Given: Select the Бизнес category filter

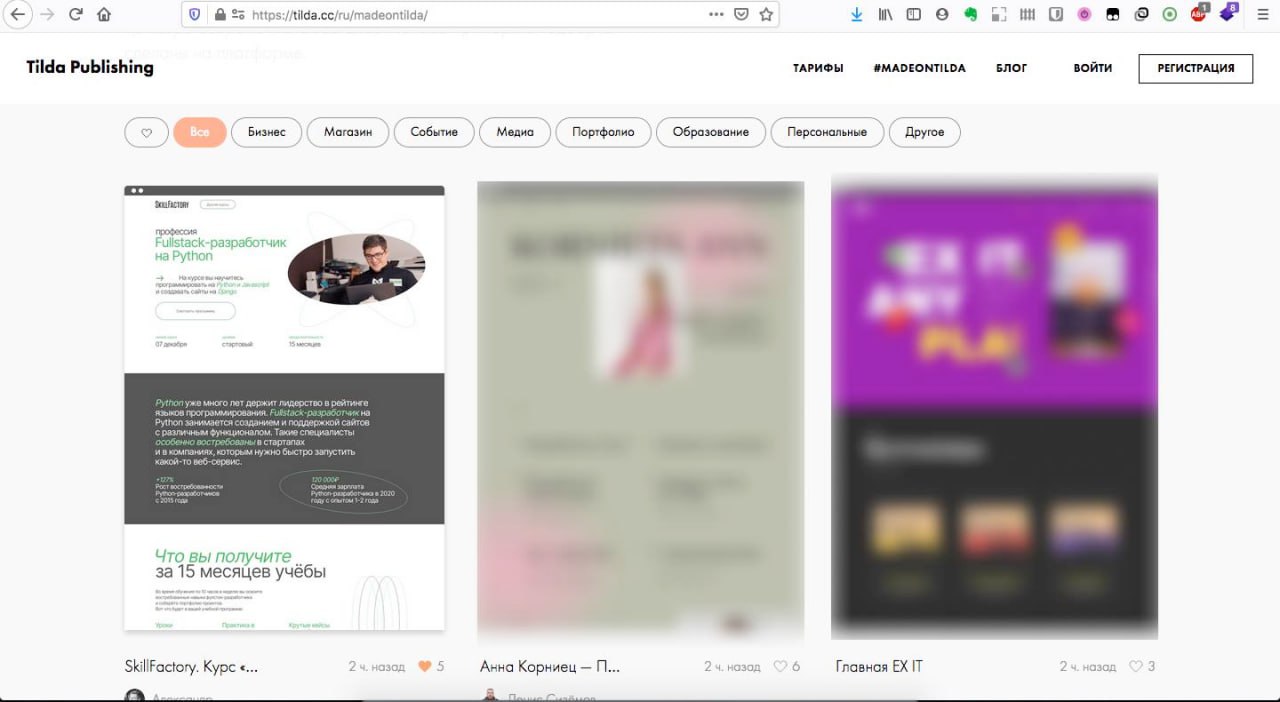Looking at the screenshot, I should pos(266,132).
